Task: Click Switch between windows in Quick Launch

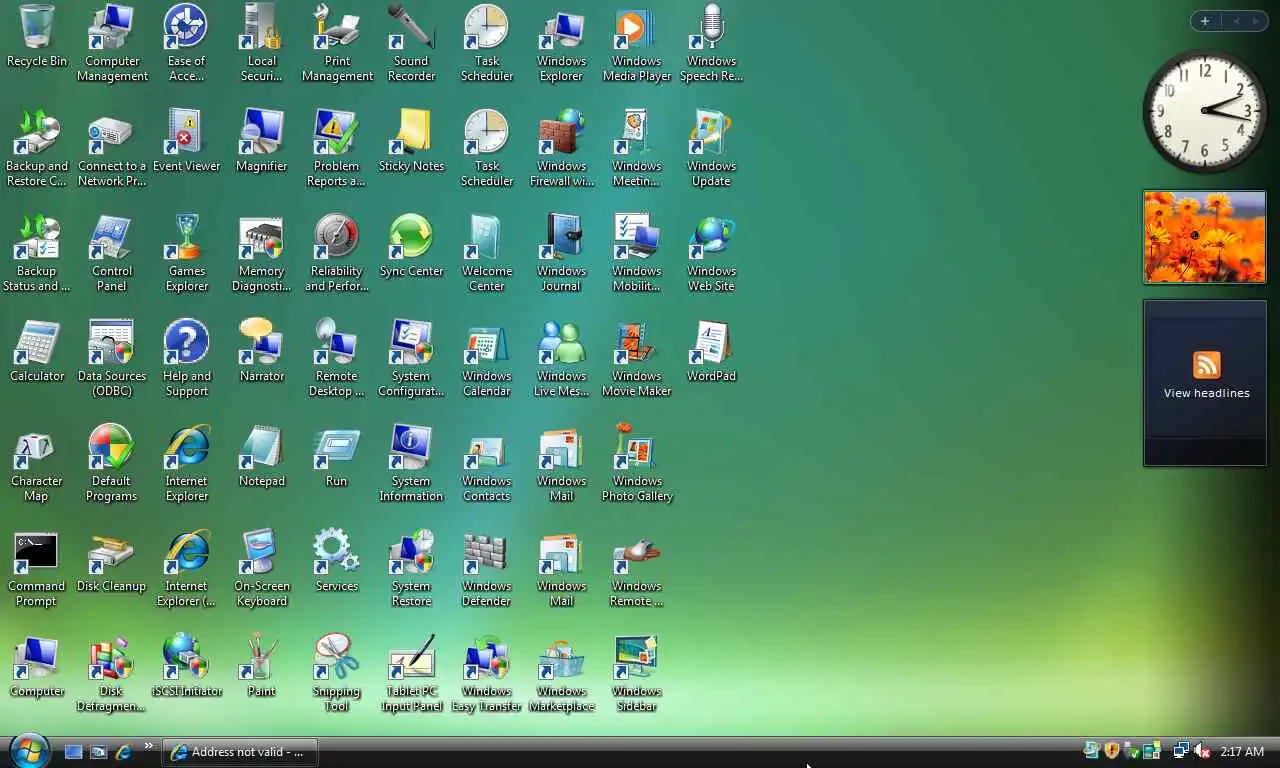Action: pyautogui.click(x=99, y=752)
